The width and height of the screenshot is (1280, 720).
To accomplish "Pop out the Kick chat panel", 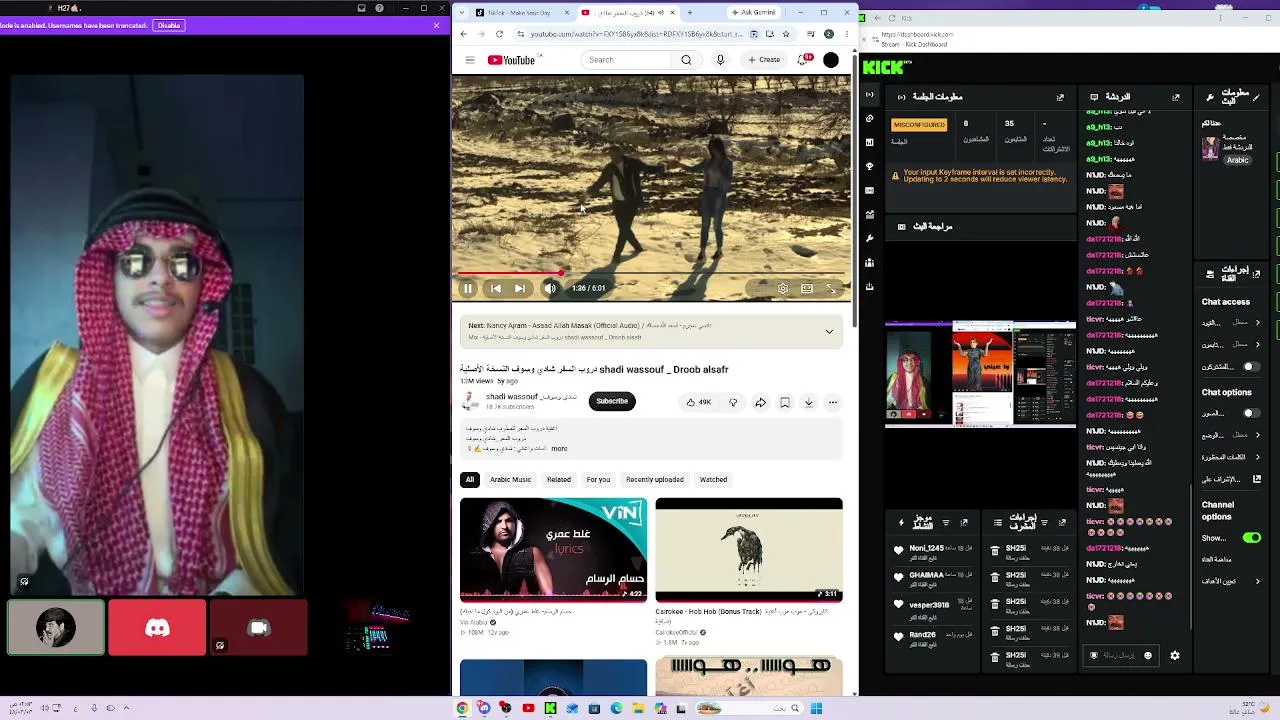I will (x=1175, y=97).
